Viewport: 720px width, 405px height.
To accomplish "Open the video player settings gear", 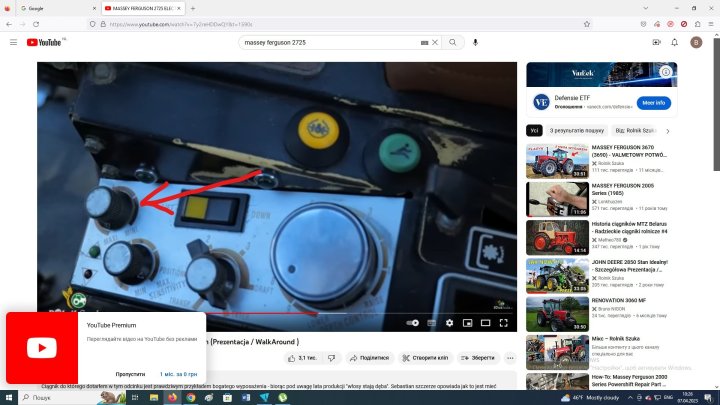I will [449, 323].
